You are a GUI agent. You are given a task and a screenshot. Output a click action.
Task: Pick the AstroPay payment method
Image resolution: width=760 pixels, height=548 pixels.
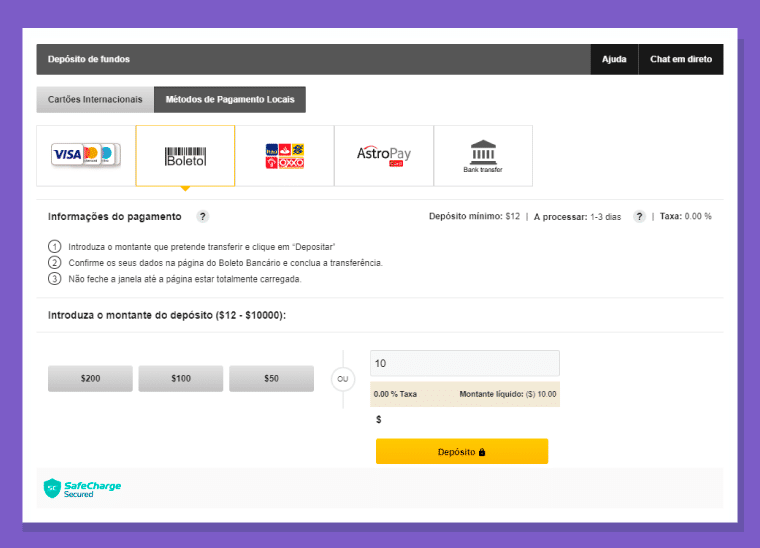click(384, 156)
